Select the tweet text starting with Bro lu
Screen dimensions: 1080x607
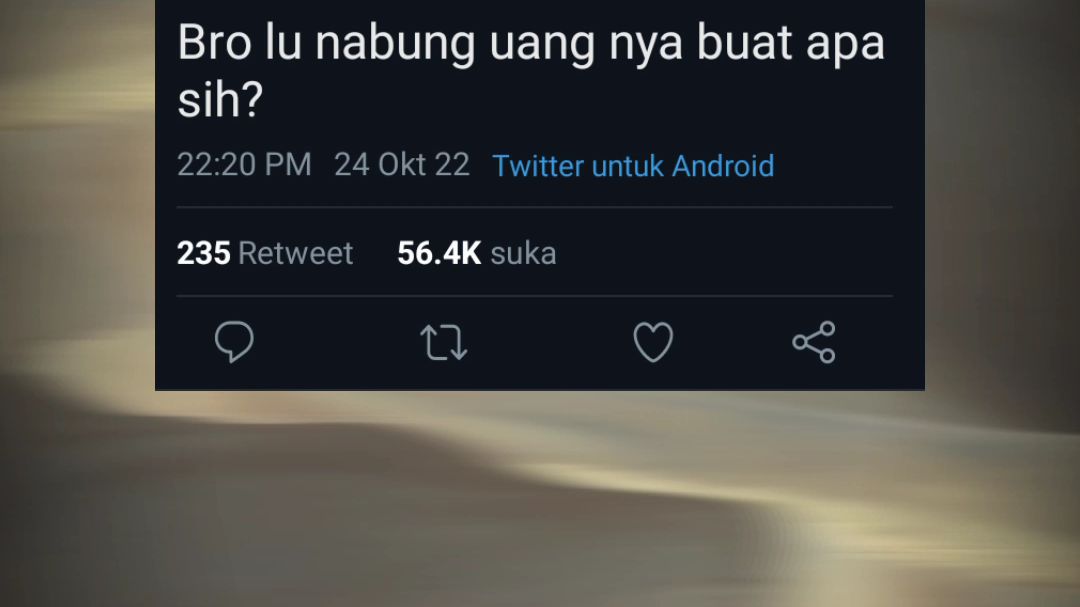pos(531,71)
